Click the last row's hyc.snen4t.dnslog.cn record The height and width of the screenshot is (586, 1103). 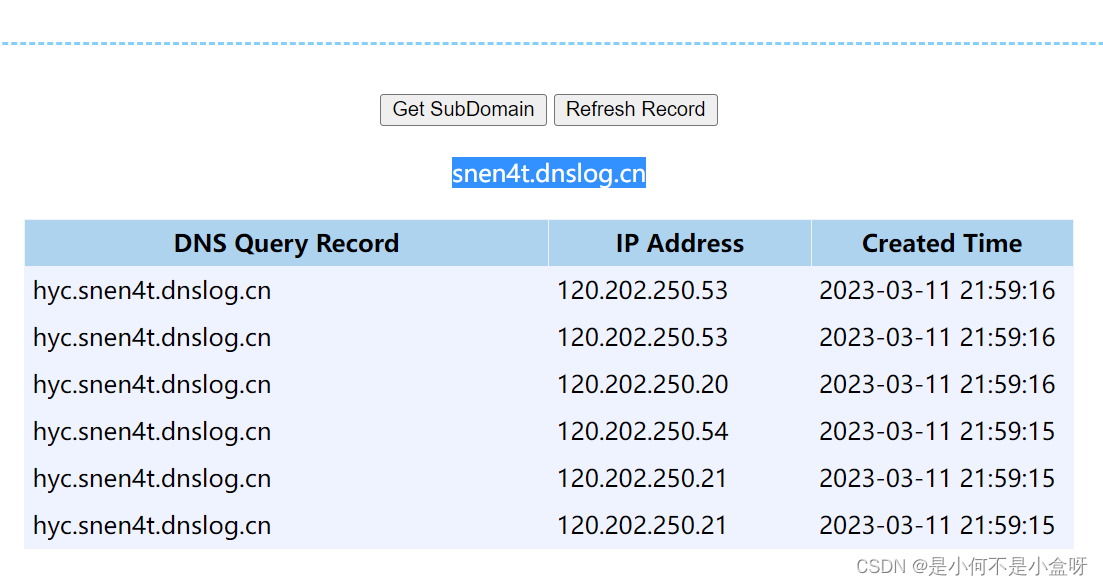(x=152, y=526)
